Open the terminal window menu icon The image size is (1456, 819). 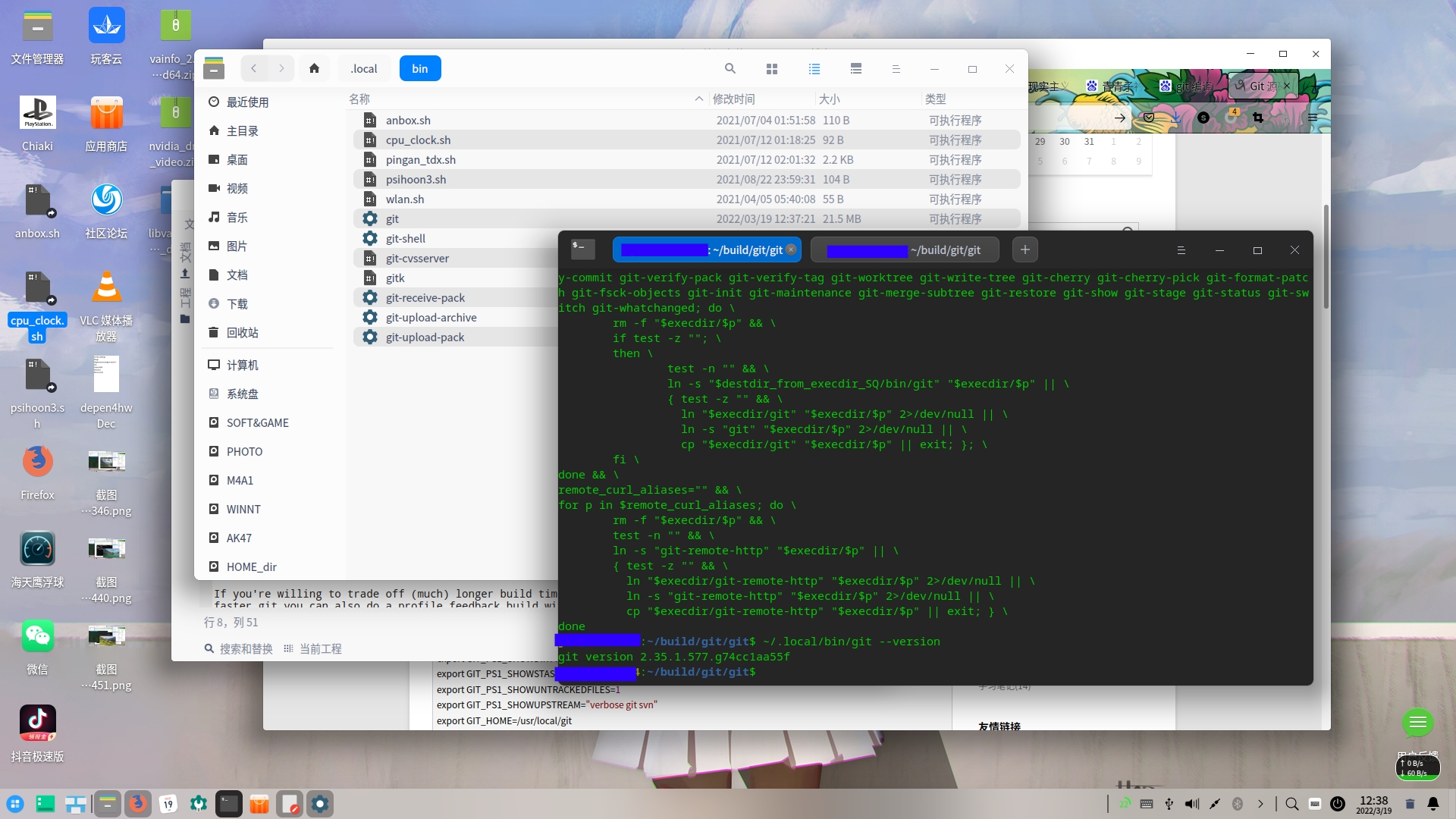[x=1181, y=250]
